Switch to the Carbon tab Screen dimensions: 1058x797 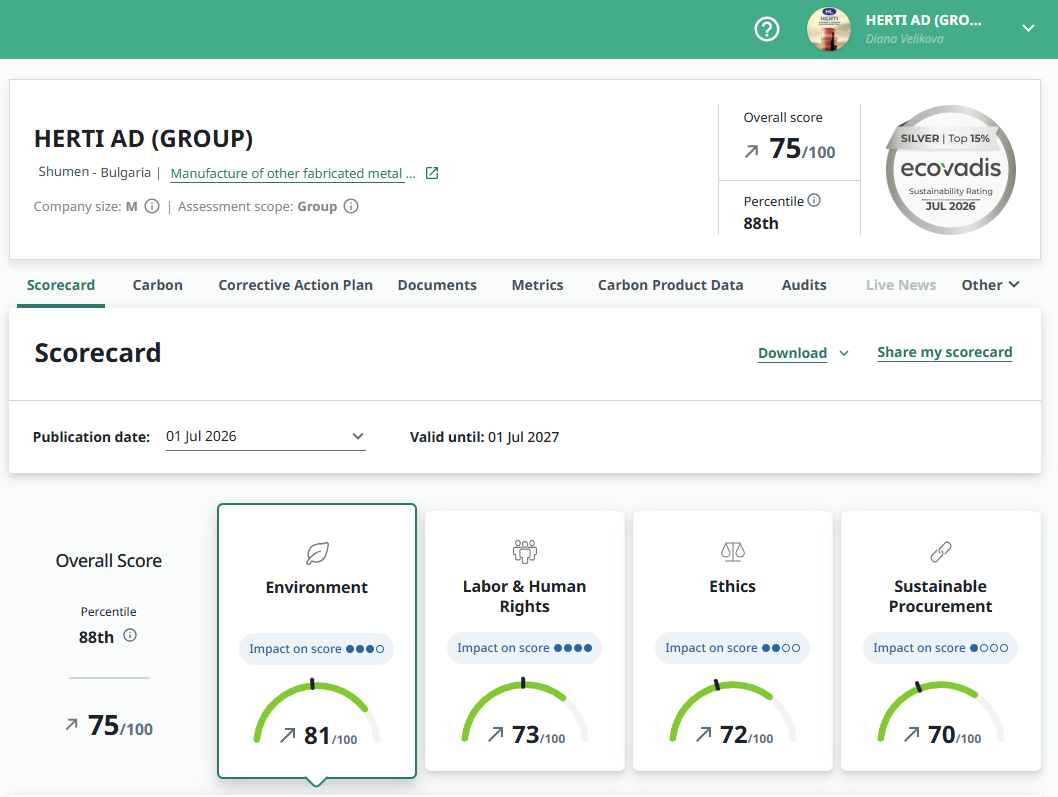coord(157,285)
